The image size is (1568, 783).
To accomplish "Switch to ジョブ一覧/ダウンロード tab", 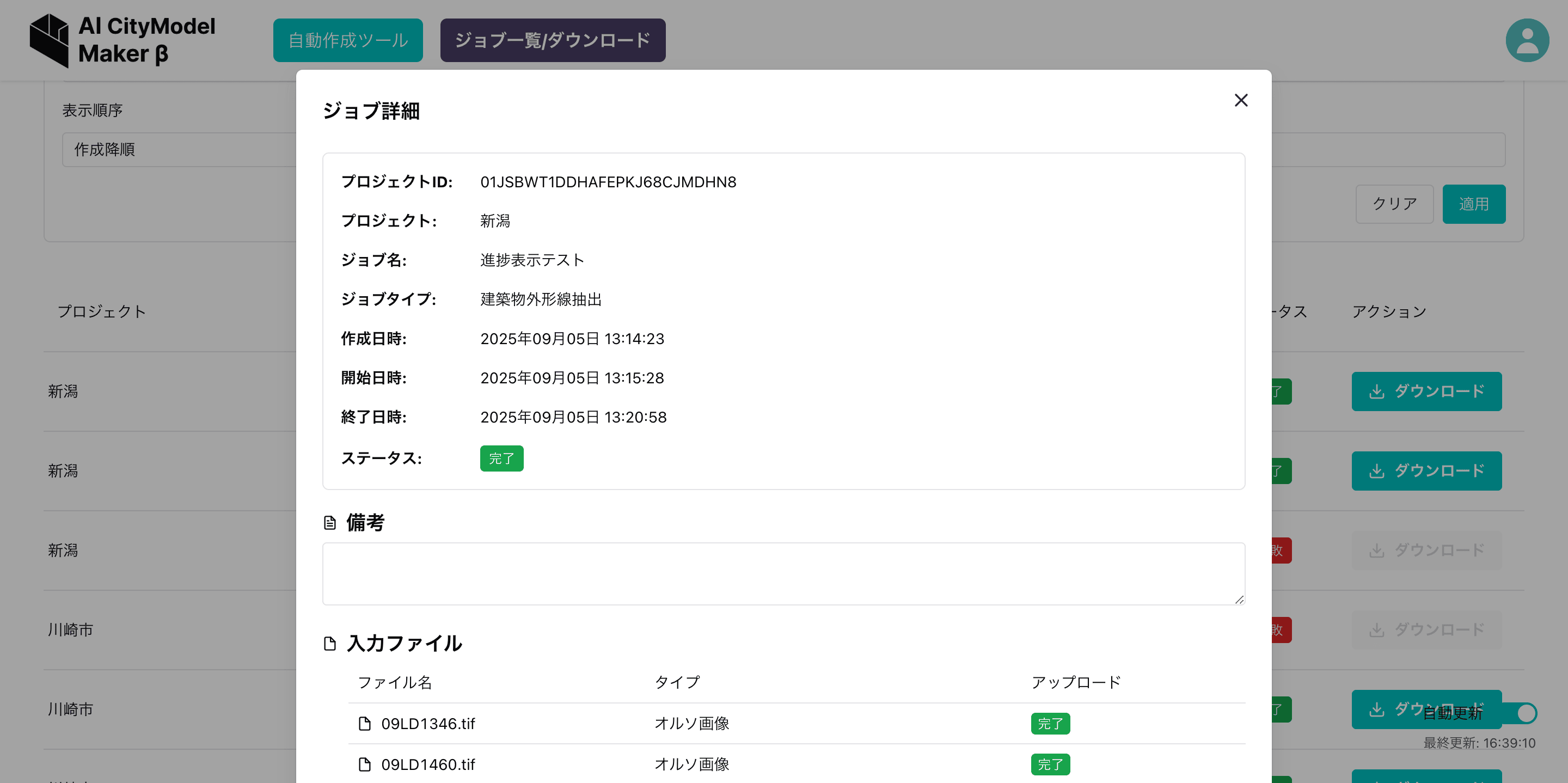I will coord(552,40).
